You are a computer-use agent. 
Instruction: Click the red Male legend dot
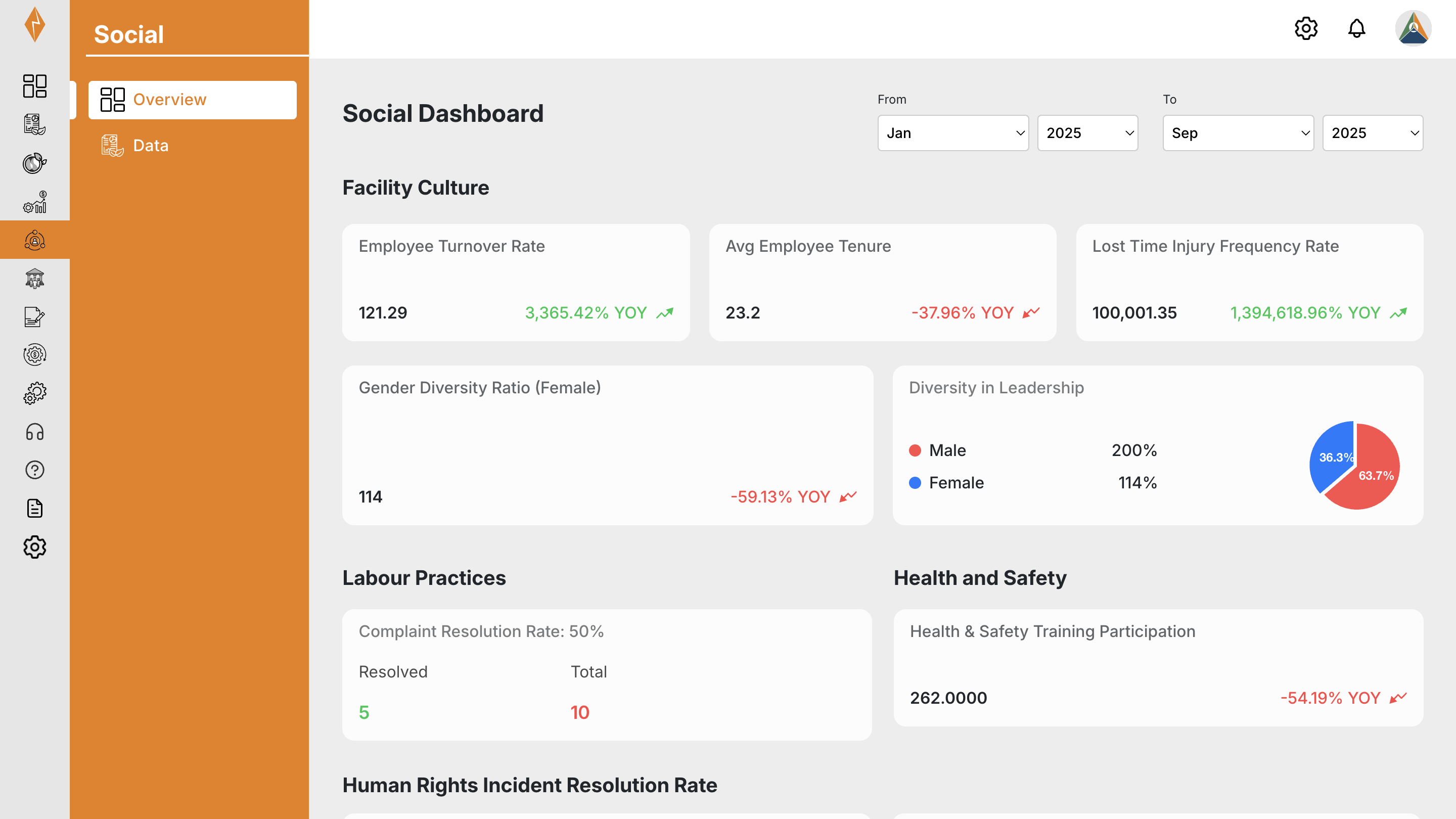tap(915, 450)
